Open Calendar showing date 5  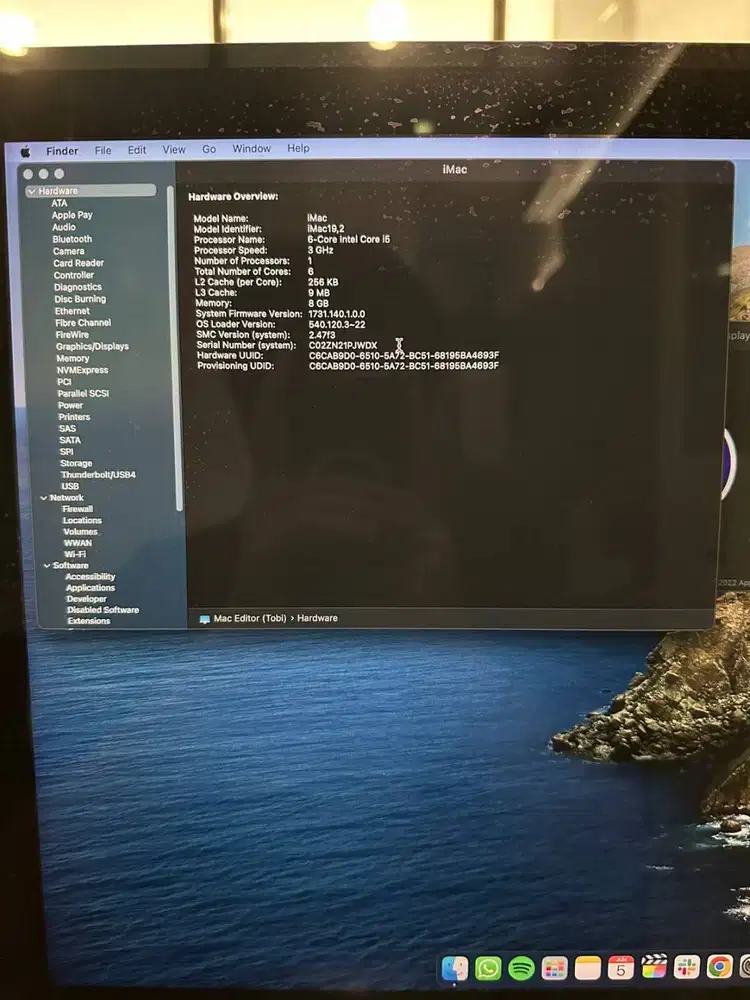coord(621,967)
